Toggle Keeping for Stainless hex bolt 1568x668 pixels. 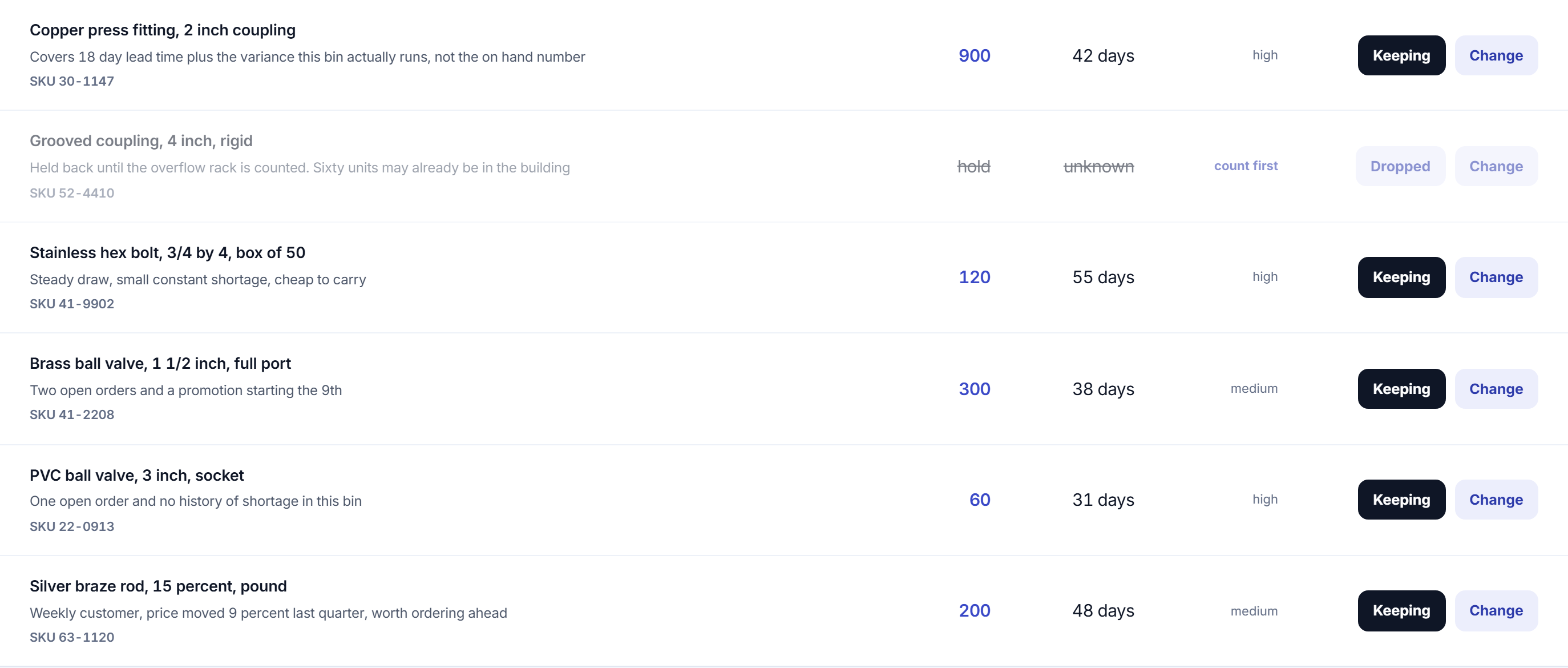pyautogui.click(x=1401, y=277)
